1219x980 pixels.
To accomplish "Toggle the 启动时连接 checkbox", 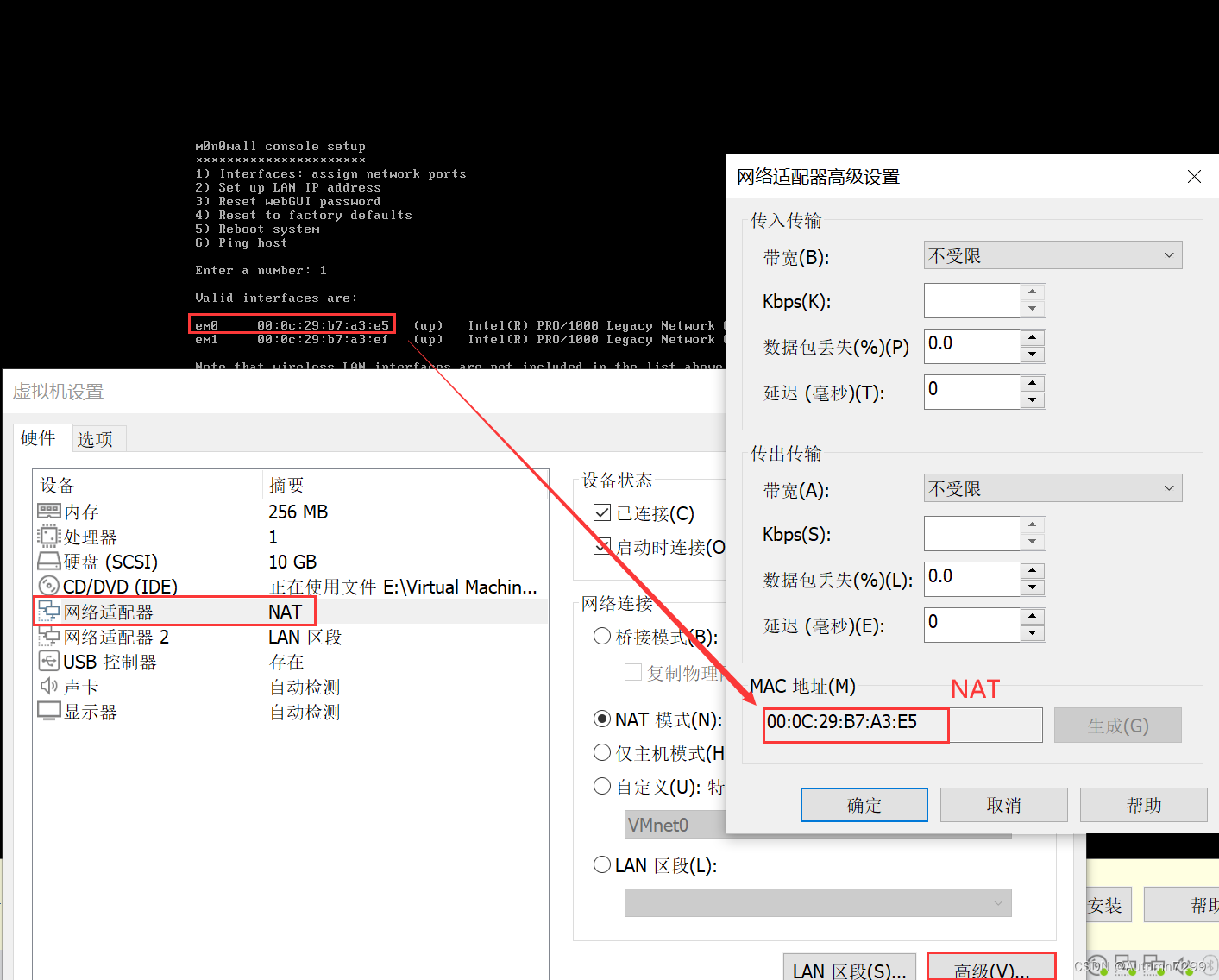I will coord(602,547).
